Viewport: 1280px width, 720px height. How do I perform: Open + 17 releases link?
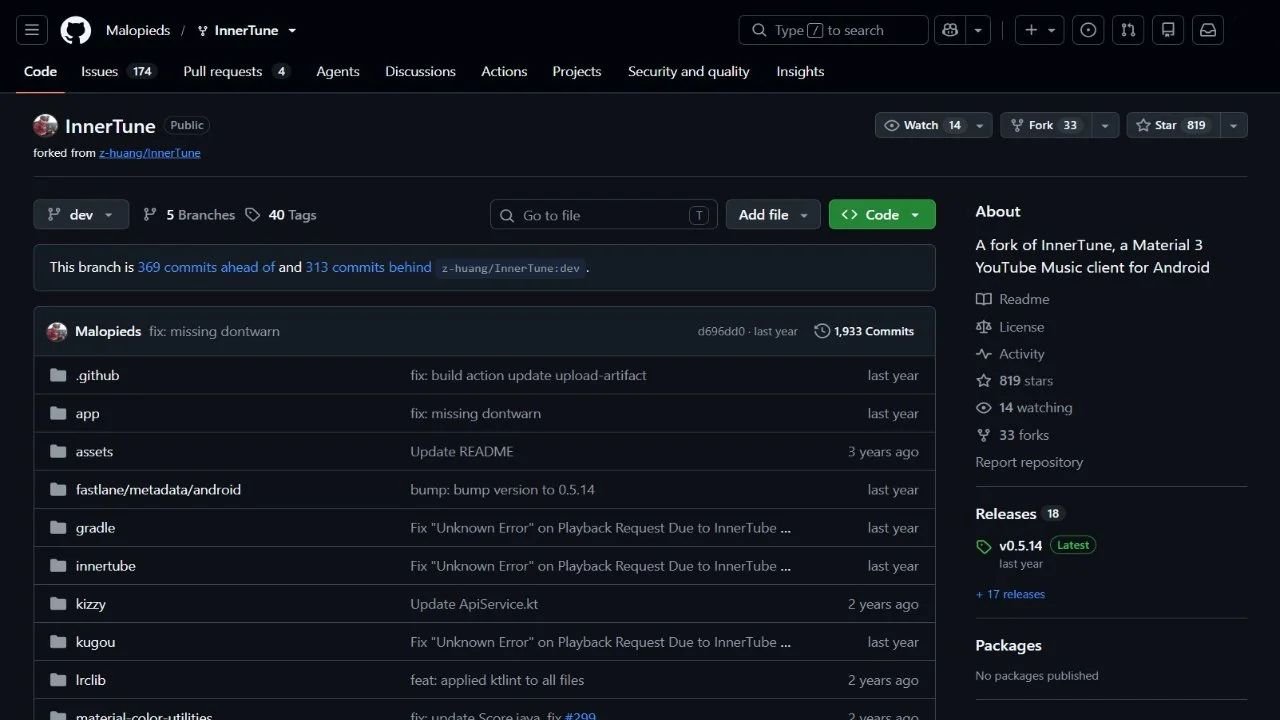[1010, 594]
